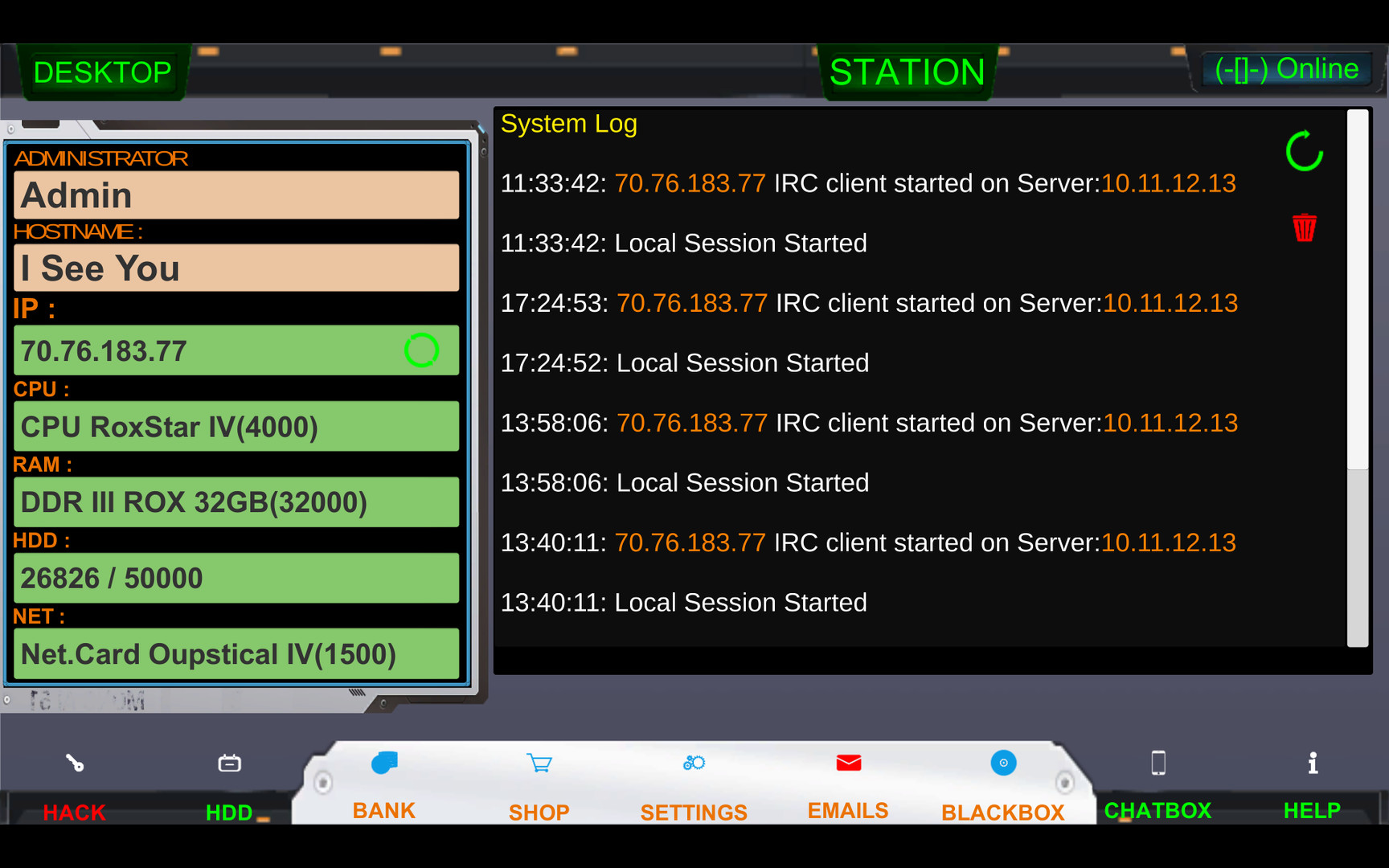The height and width of the screenshot is (868, 1389).
Task: Switch to the DESKTOP tab
Action: 103,72
